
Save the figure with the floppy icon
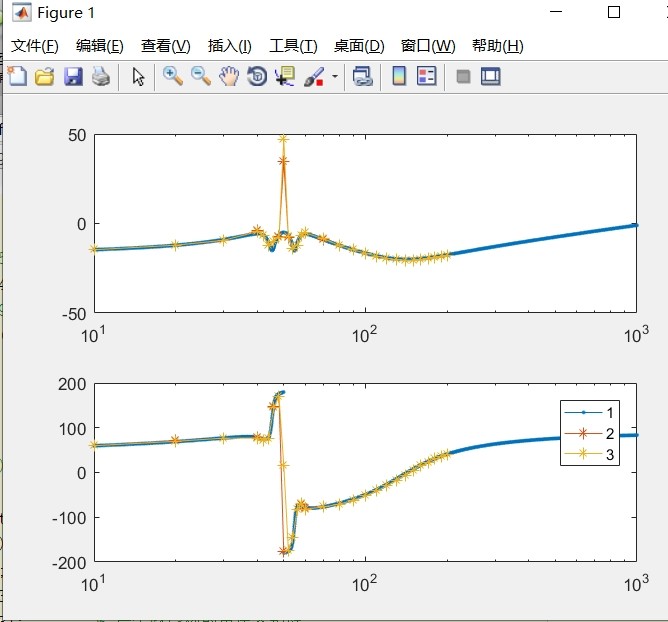click(73, 77)
